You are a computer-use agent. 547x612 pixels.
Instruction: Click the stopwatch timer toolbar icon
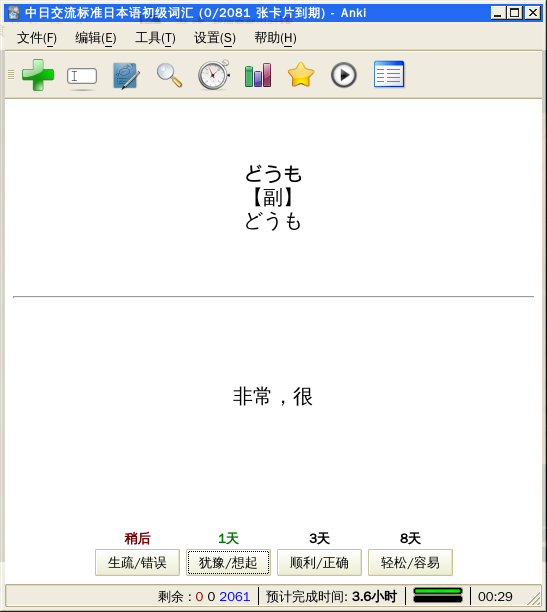tap(214, 75)
